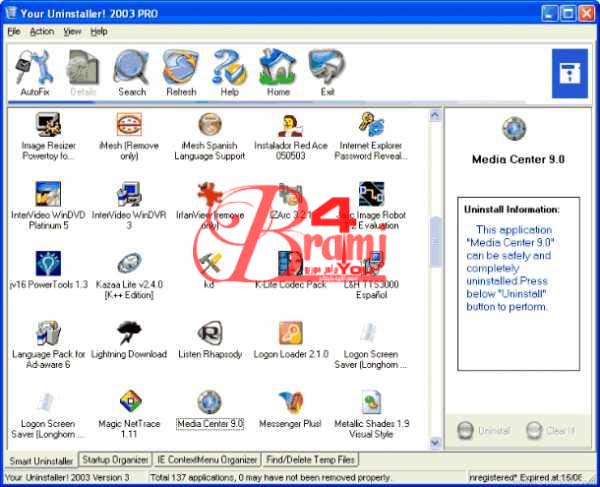Select iMesh (Remove only) icon

pyautogui.click(x=129, y=124)
